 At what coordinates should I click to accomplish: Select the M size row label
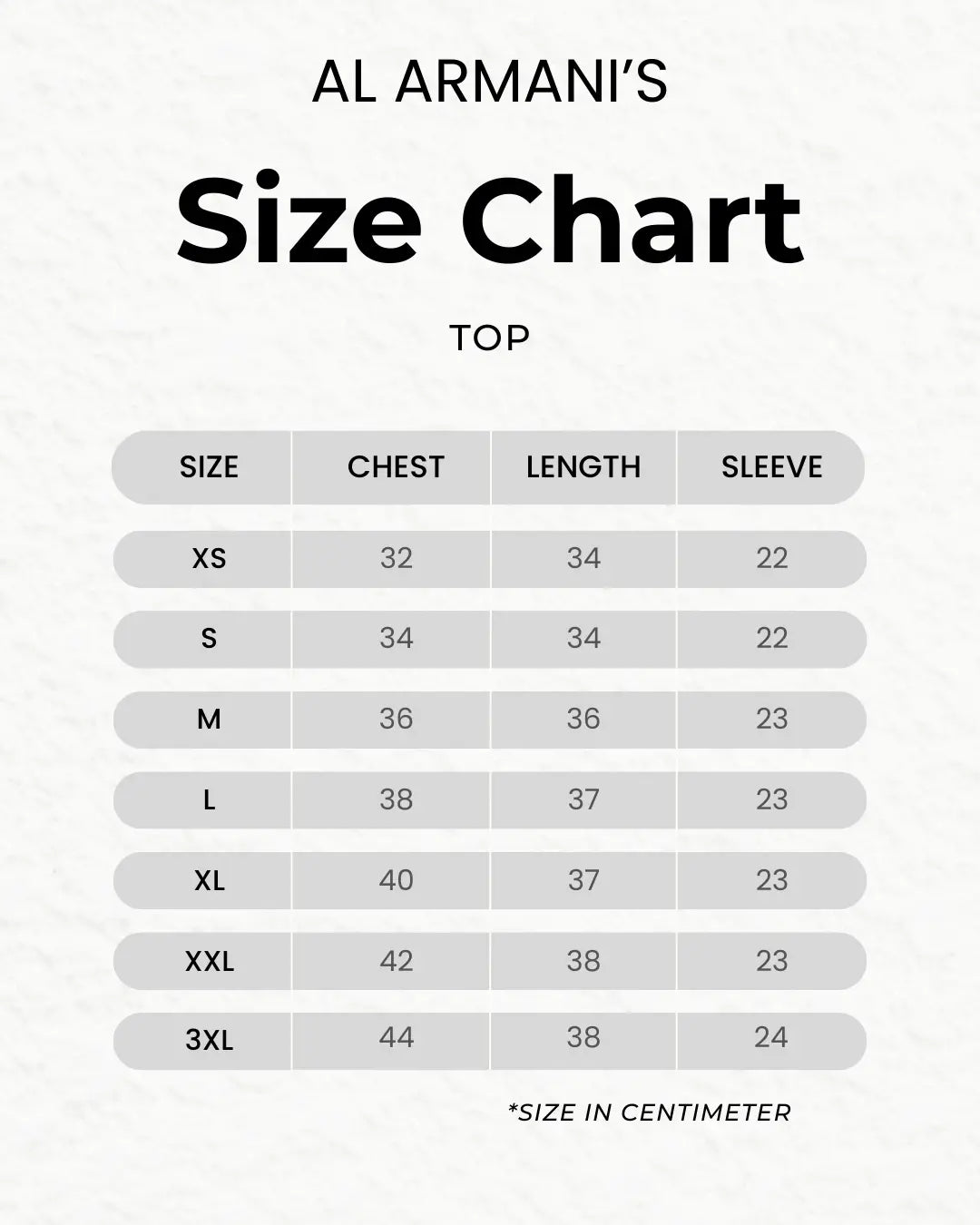coord(209,720)
